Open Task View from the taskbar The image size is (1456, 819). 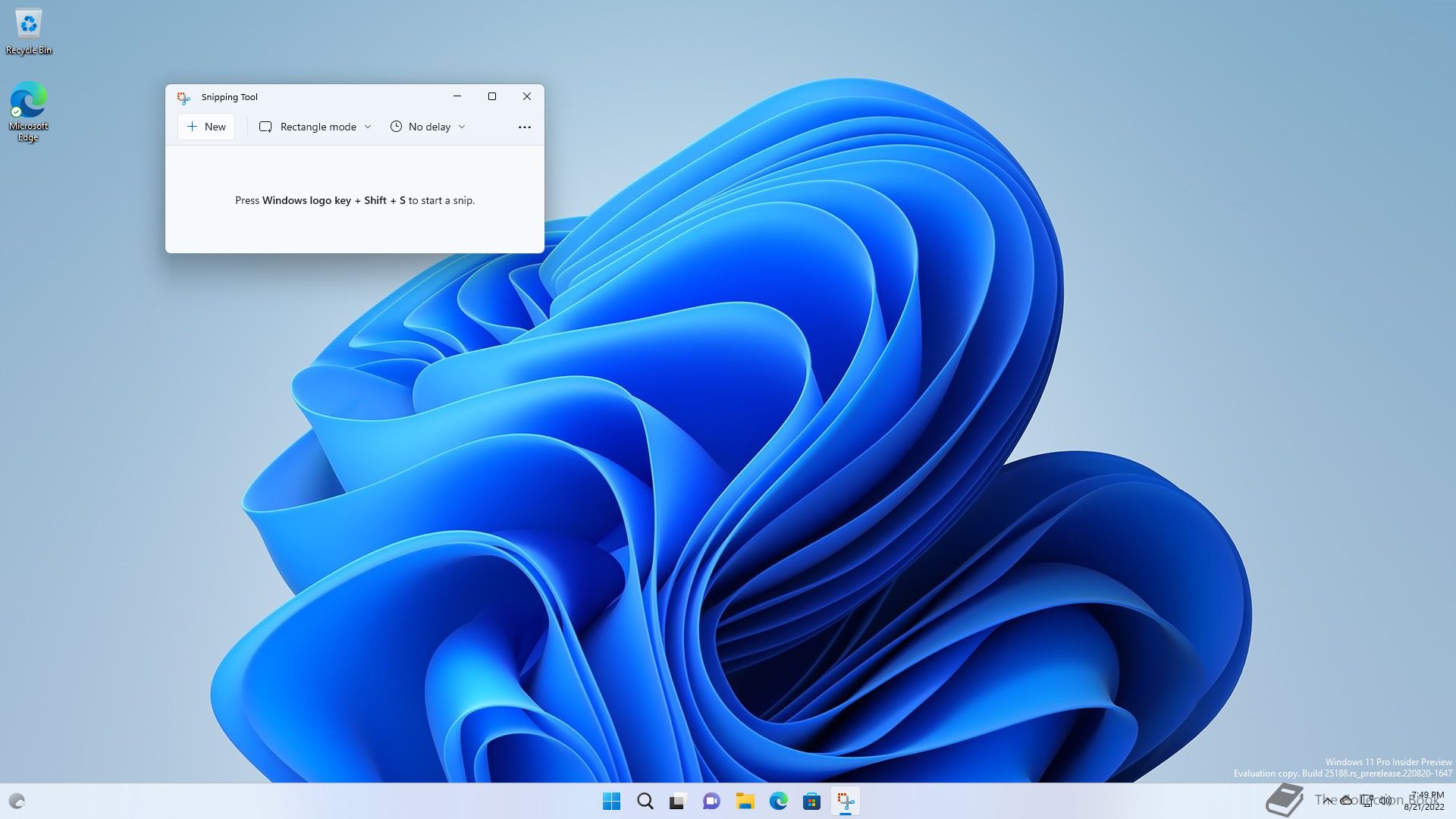678,801
